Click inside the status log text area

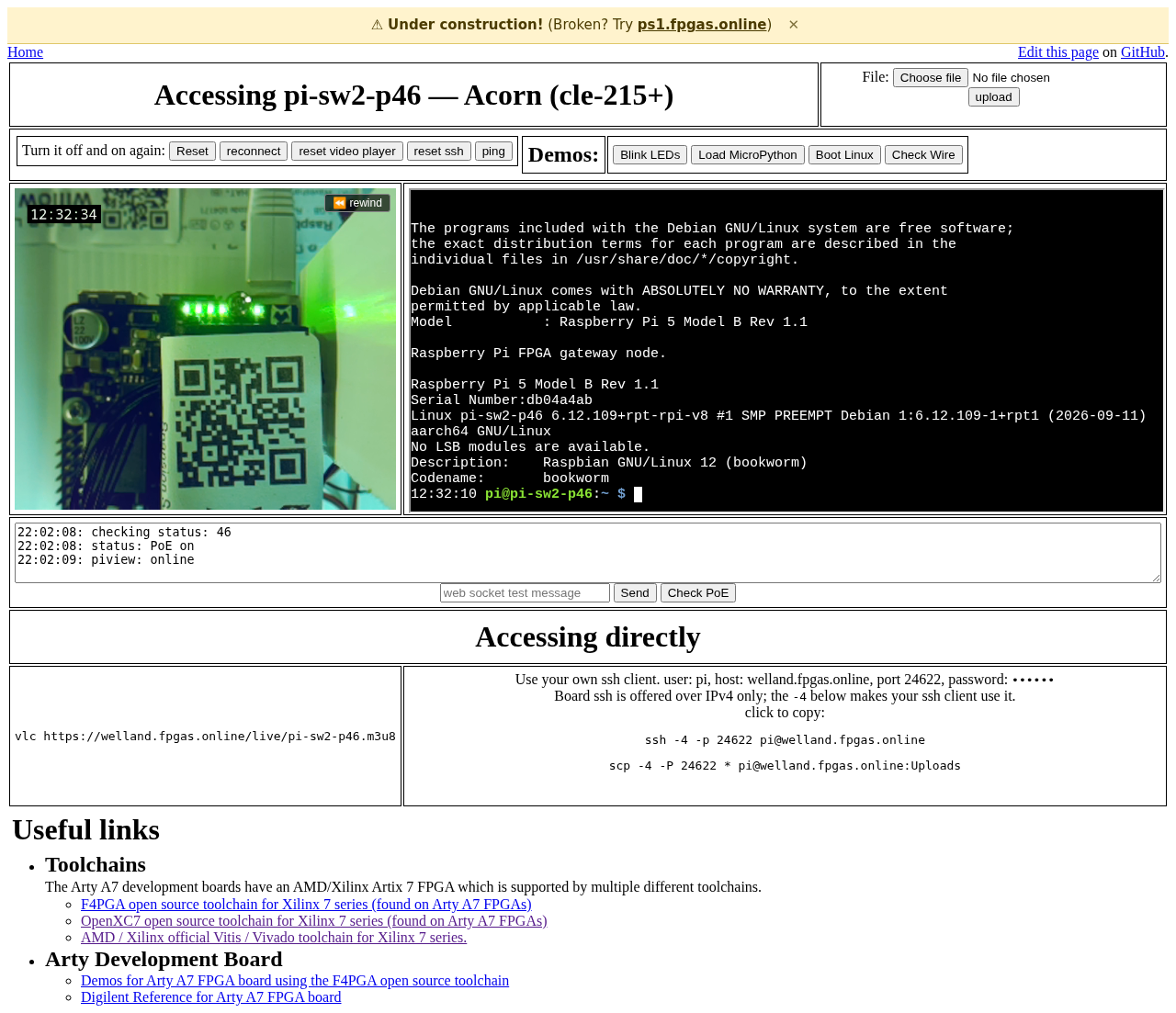click(588, 553)
